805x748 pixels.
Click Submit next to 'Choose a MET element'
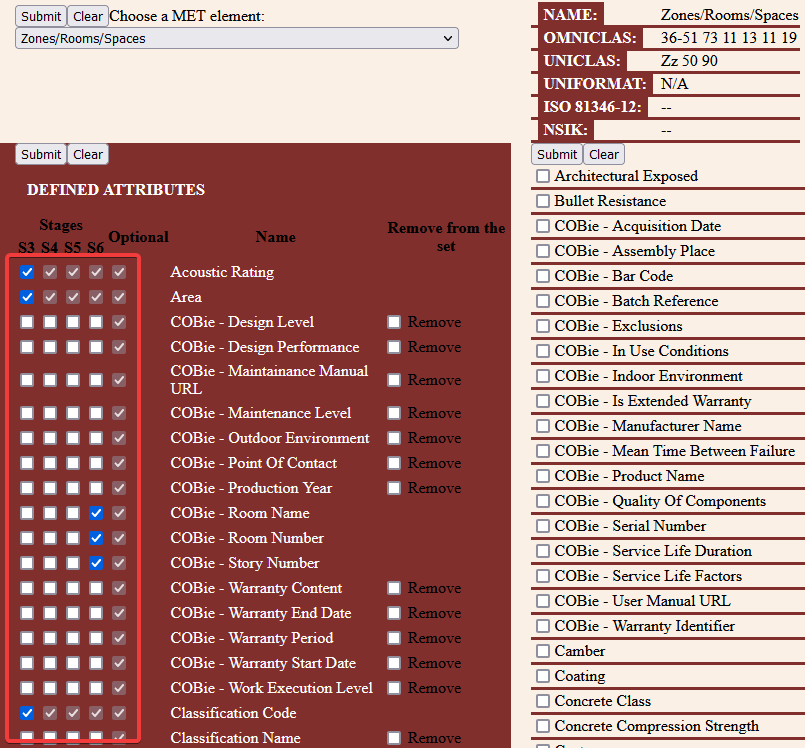[x=41, y=16]
